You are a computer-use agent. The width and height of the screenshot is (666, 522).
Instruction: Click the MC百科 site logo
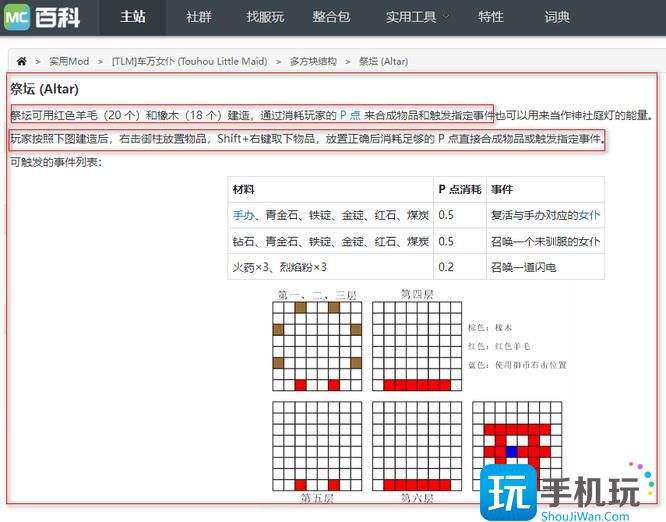click(x=42, y=17)
